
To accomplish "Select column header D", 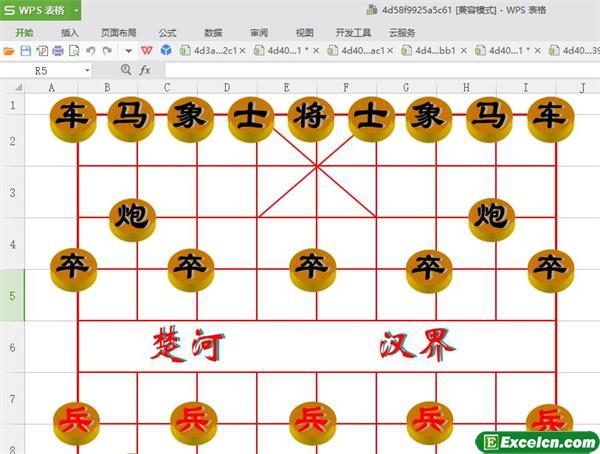I will (227, 88).
